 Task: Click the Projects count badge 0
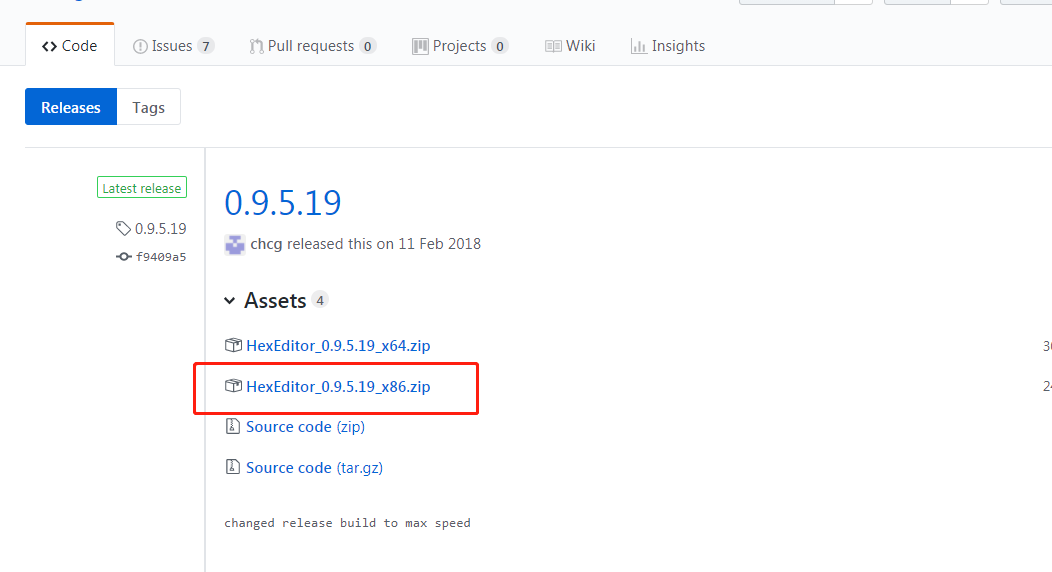(x=499, y=46)
